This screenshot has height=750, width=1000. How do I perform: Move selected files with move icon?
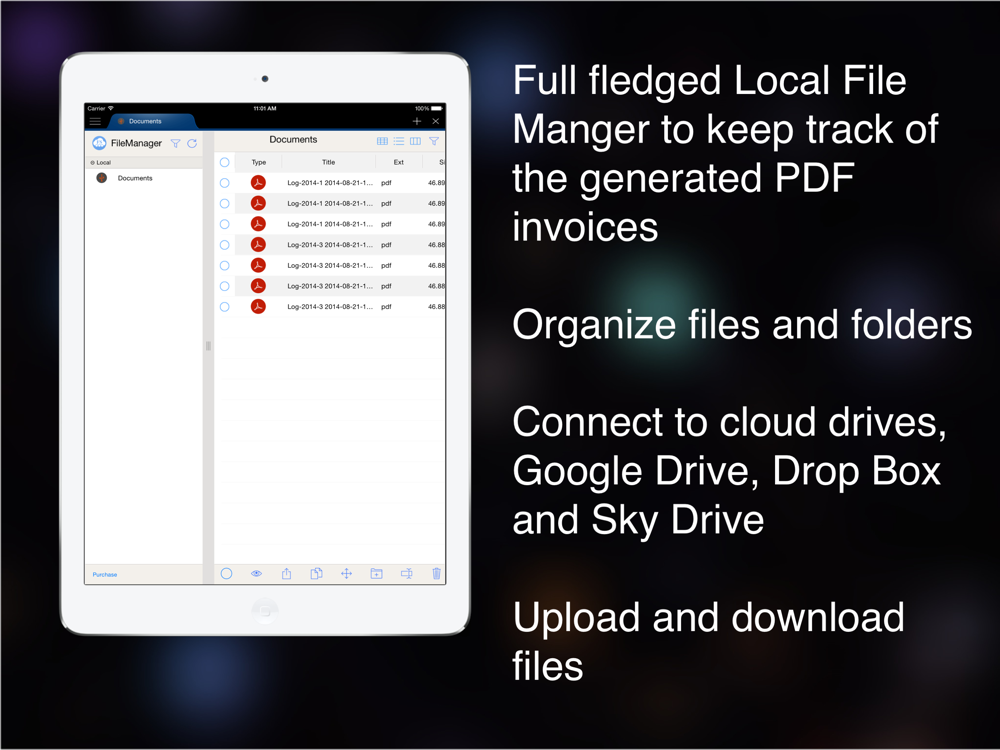point(346,573)
